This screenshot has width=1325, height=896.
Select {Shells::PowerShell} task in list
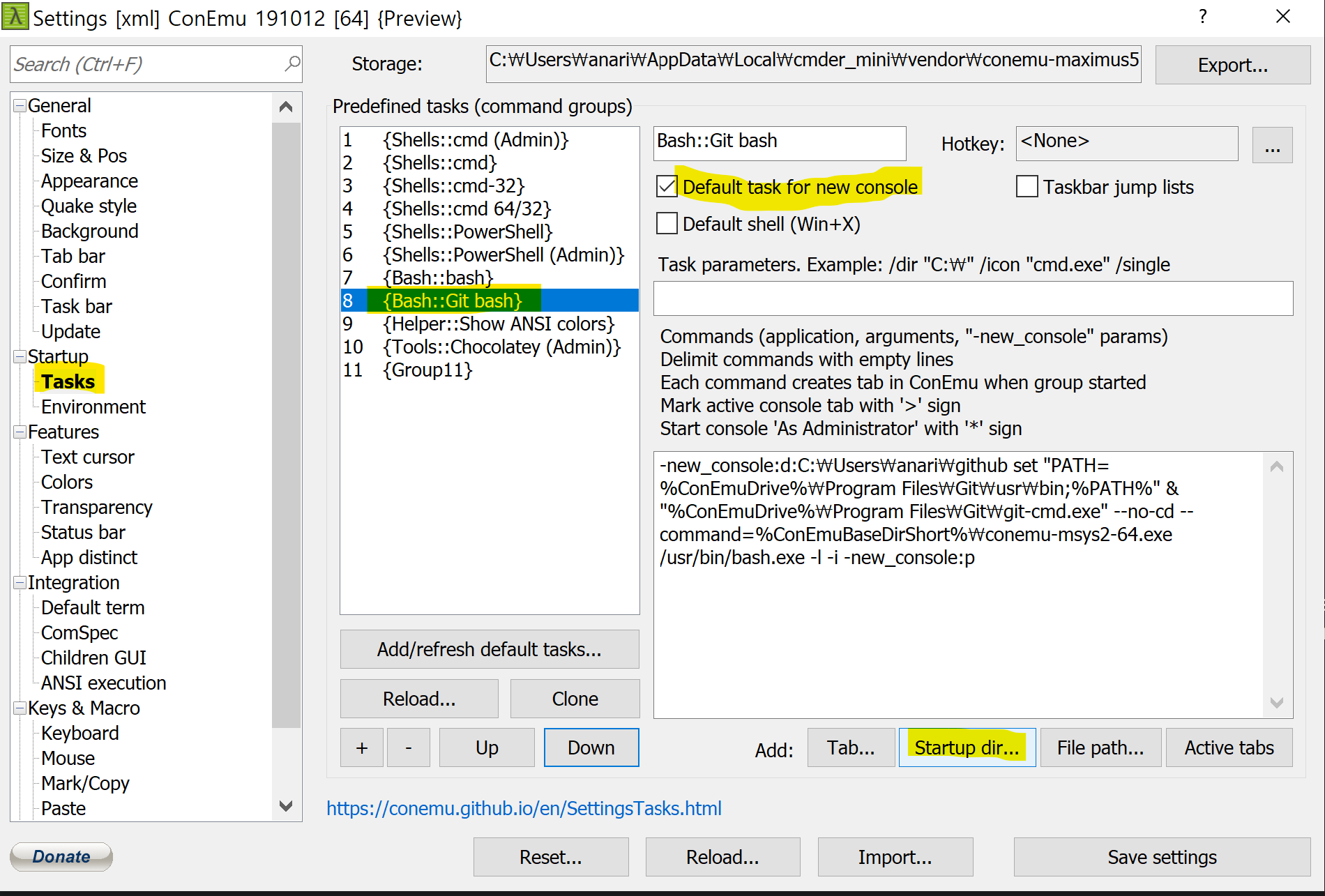490,232
